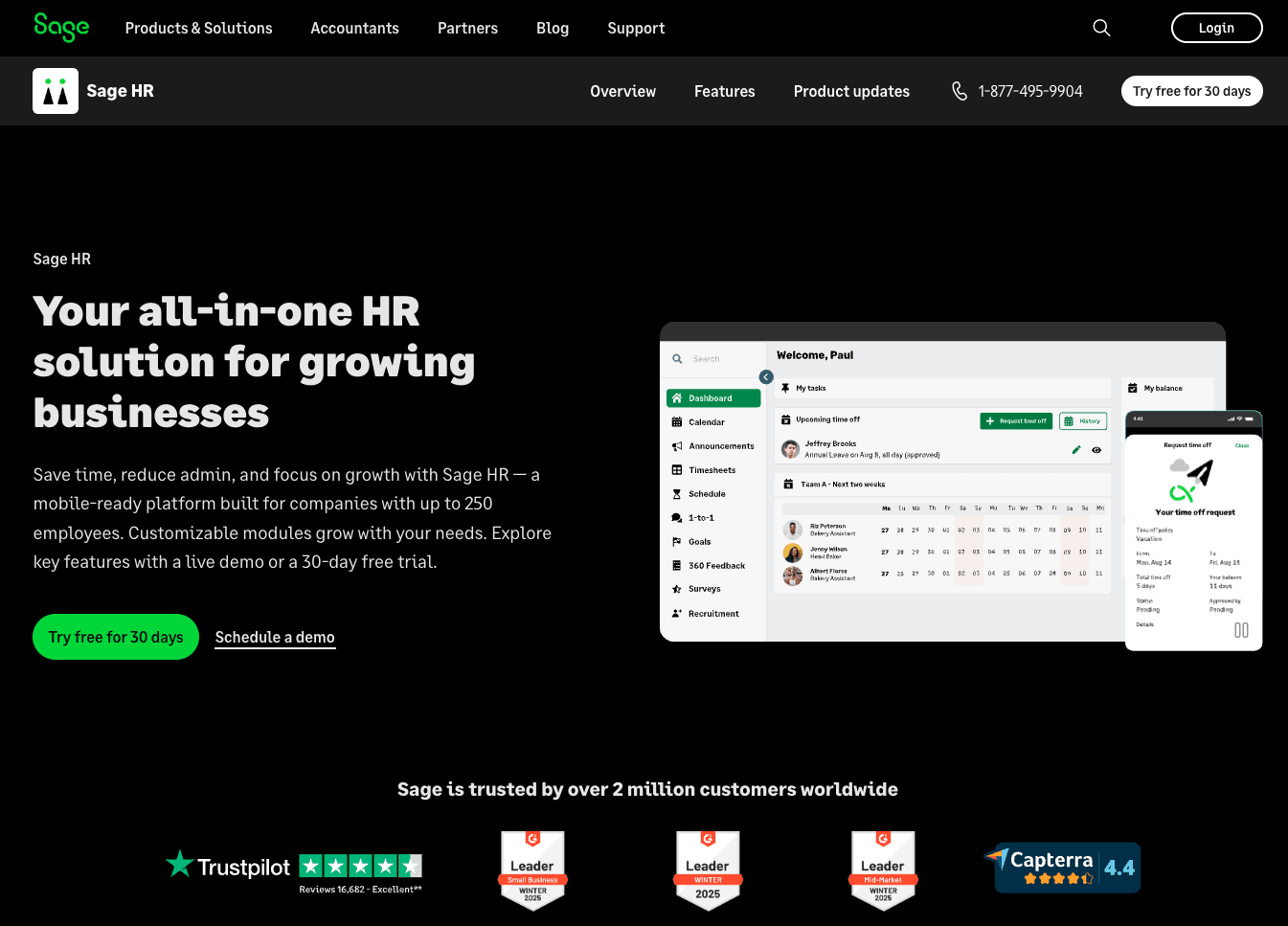Click Goals flag icon in preview

[x=677, y=542]
